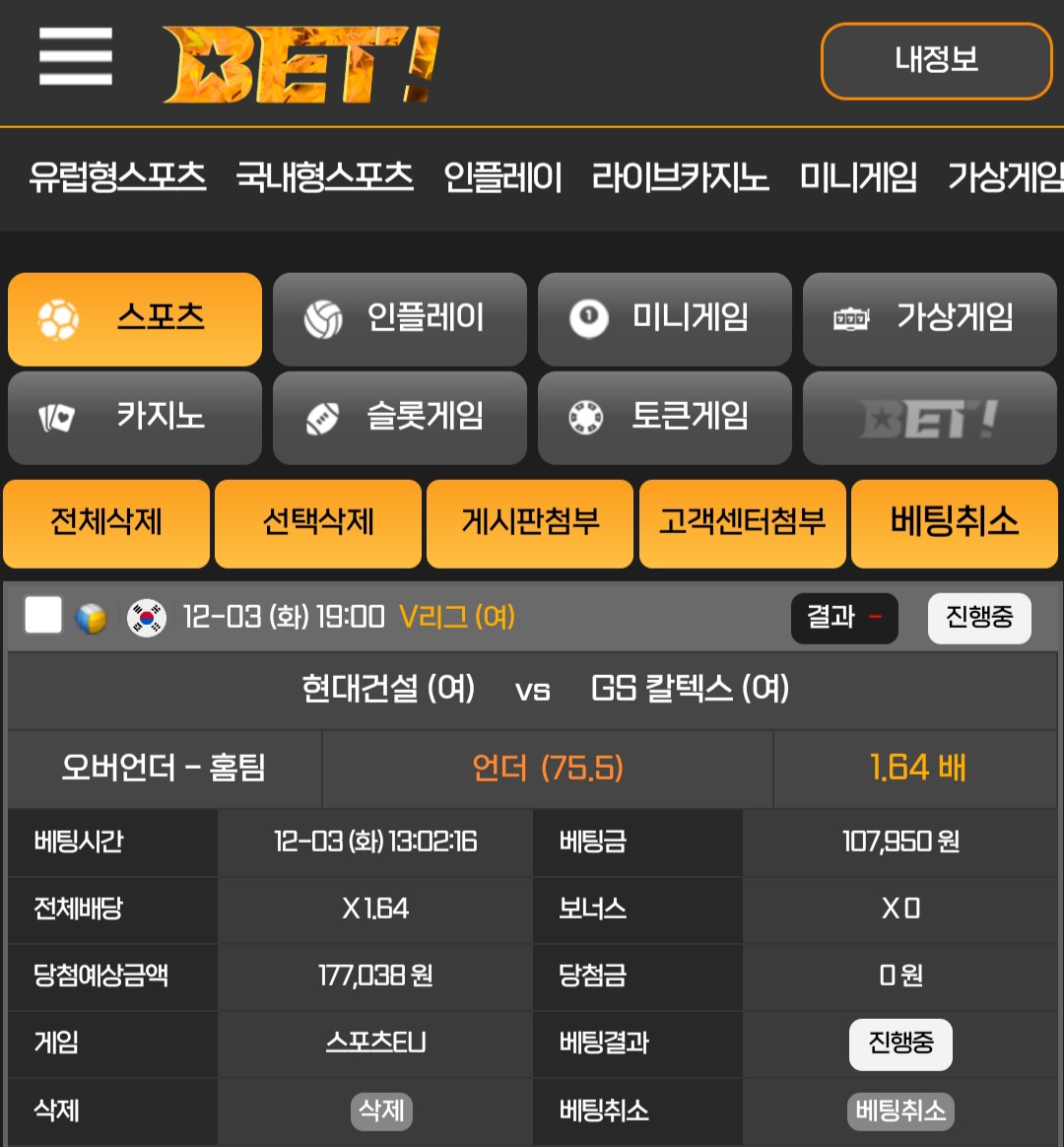The width and height of the screenshot is (1064, 1147).
Task: Select the 스포츠 soccer ball category
Action: click(x=135, y=319)
